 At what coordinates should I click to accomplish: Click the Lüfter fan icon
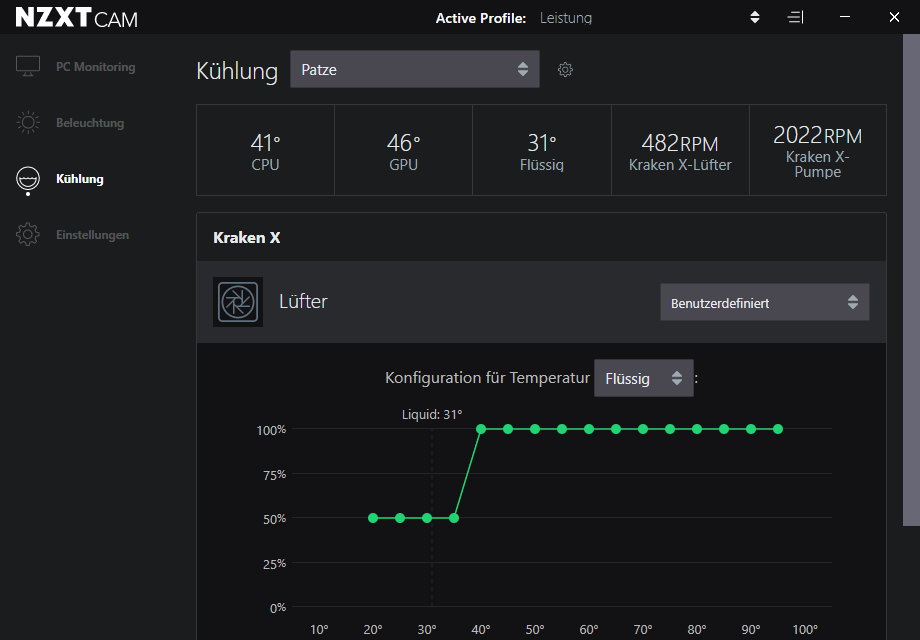[x=238, y=302]
